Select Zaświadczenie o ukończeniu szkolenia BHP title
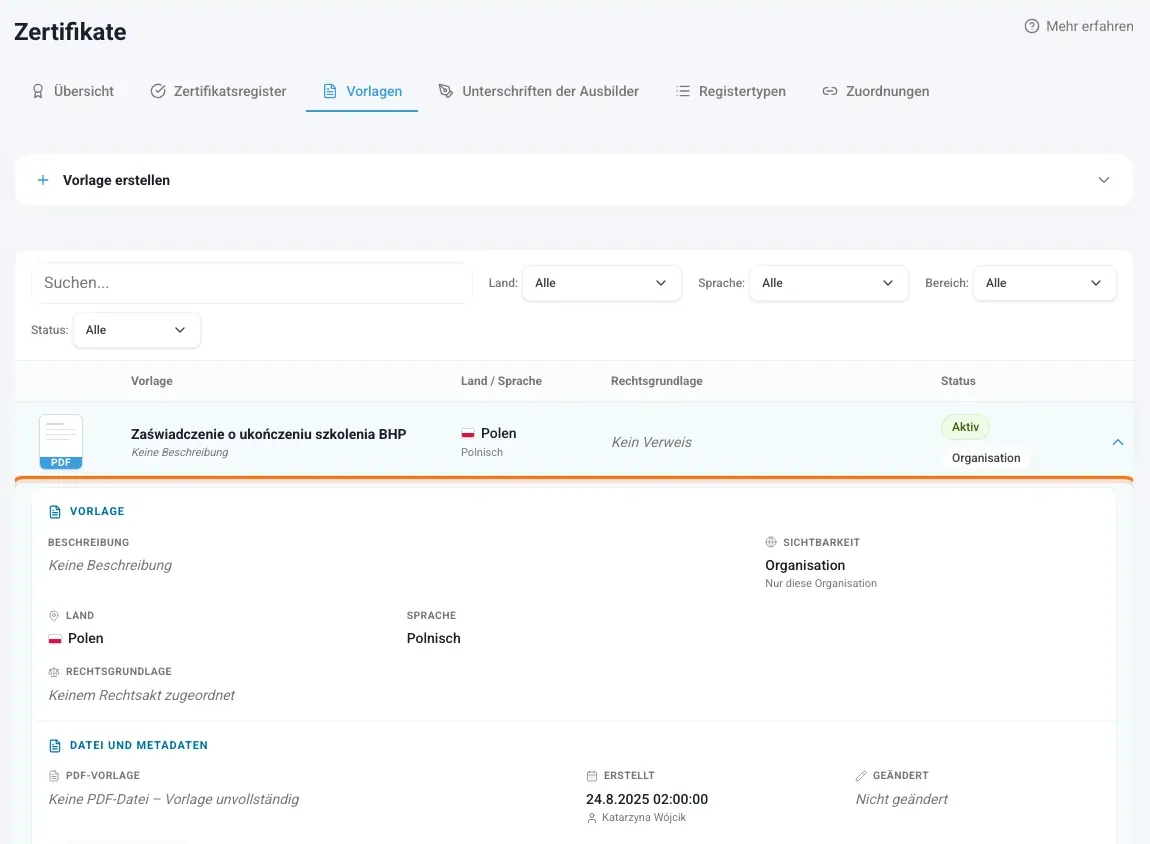The height and width of the screenshot is (844, 1150). click(268, 434)
